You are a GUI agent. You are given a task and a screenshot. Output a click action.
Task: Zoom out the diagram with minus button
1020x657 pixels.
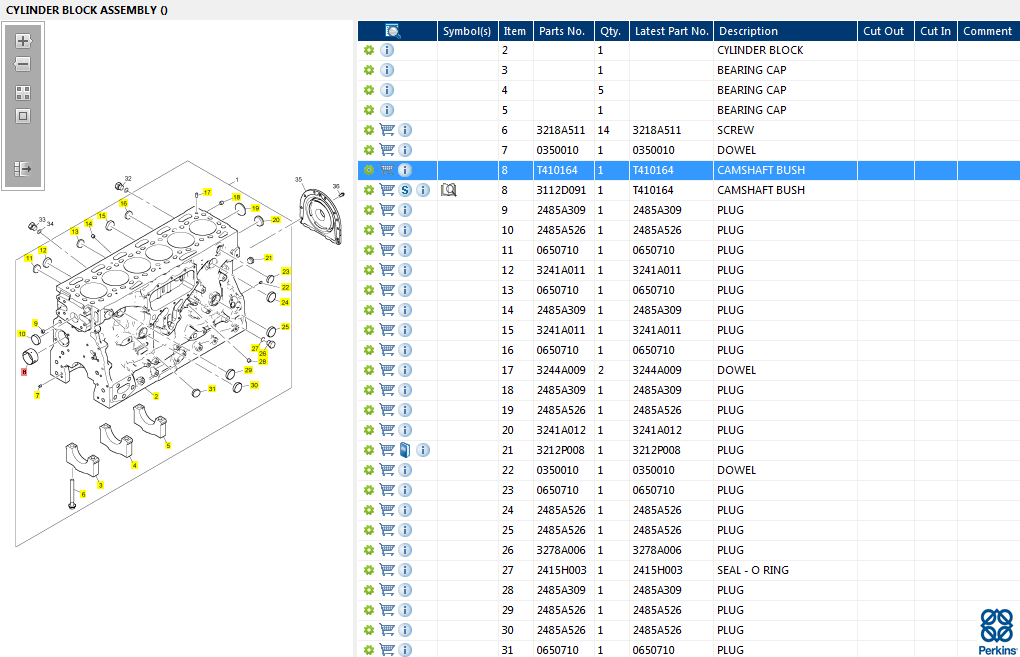pos(23,64)
